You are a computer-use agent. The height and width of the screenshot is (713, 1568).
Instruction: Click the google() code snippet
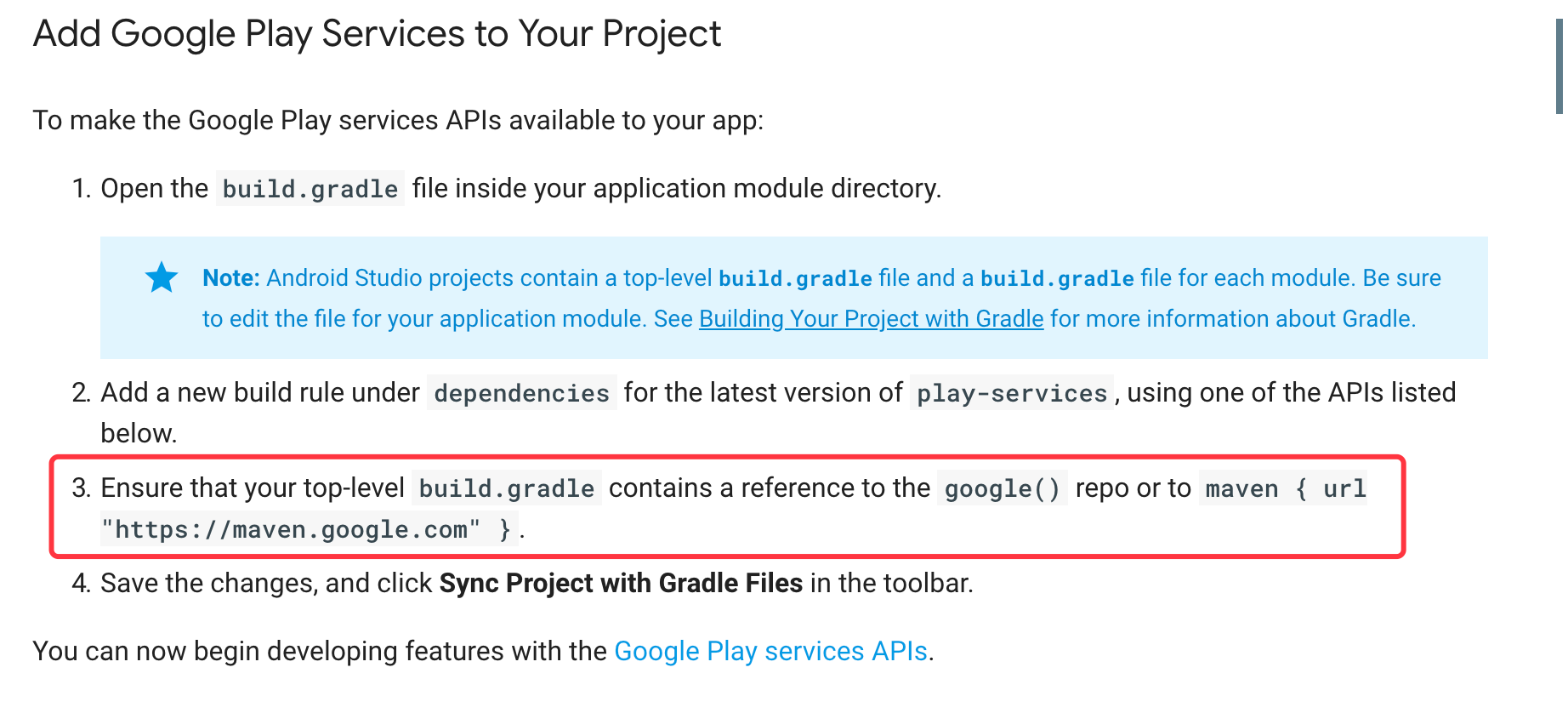tap(1002, 488)
